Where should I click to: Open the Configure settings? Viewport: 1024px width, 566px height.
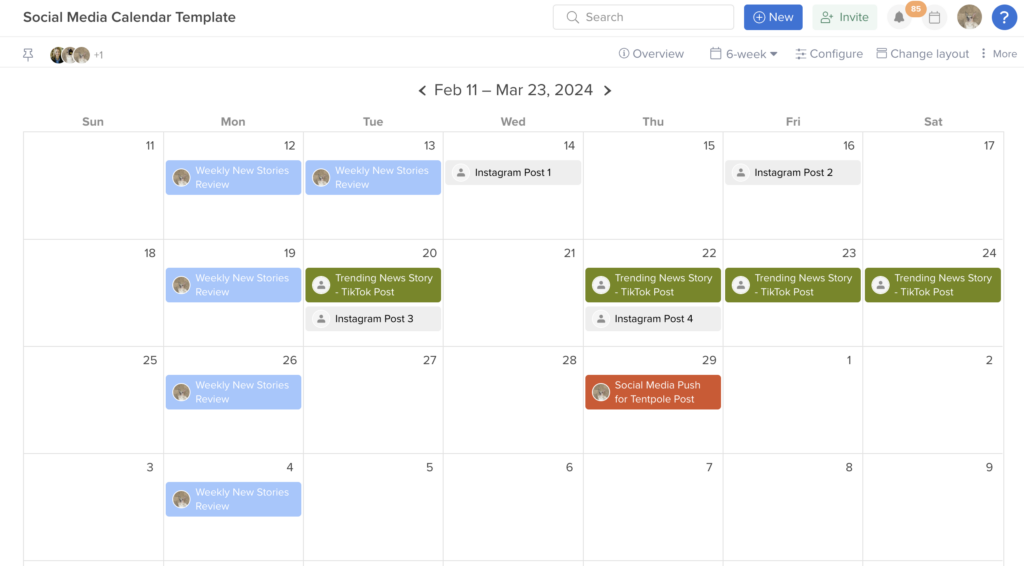coord(829,54)
